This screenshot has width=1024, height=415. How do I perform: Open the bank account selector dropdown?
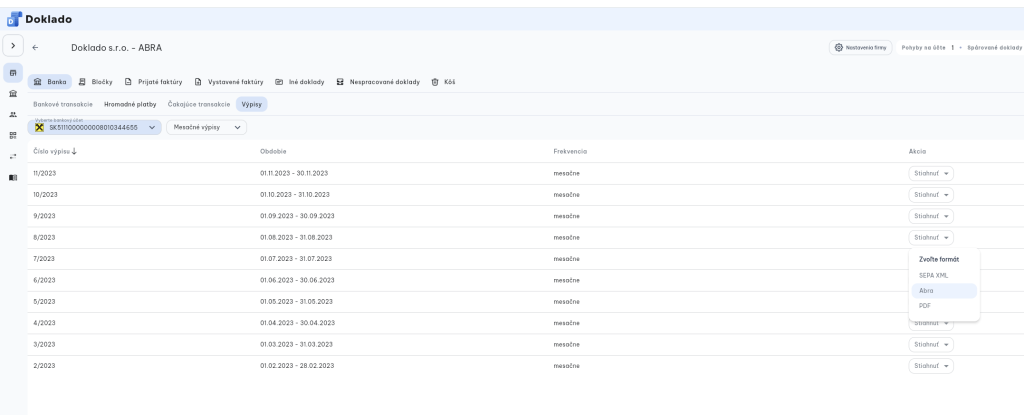tap(95, 127)
